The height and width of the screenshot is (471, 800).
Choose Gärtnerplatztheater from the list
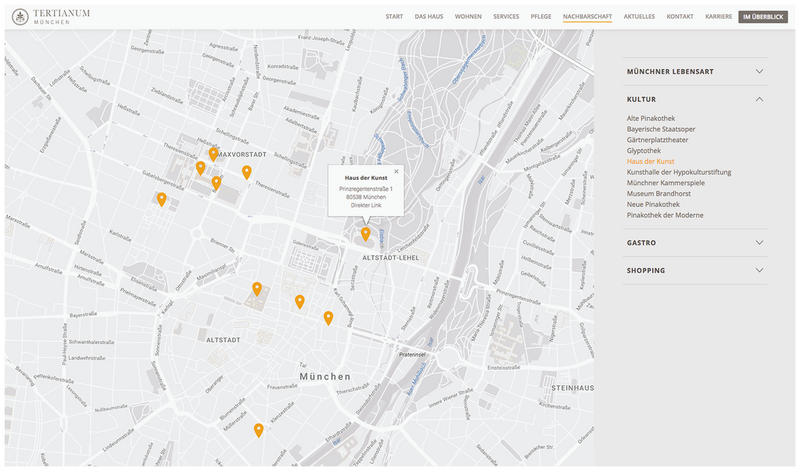point(658,140)
